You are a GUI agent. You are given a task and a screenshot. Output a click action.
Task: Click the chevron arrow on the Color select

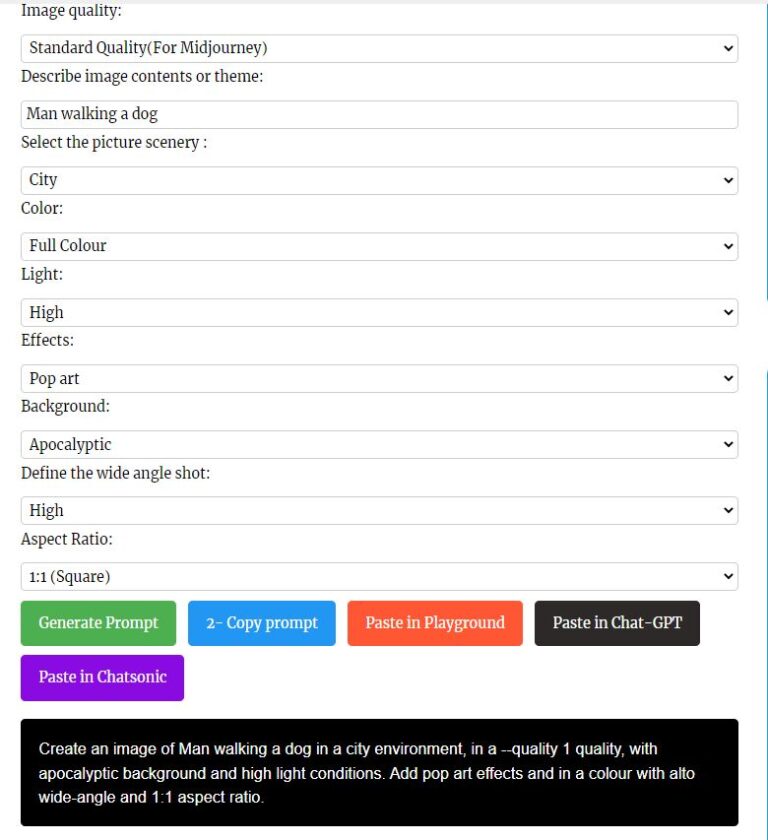coord(727,246)
